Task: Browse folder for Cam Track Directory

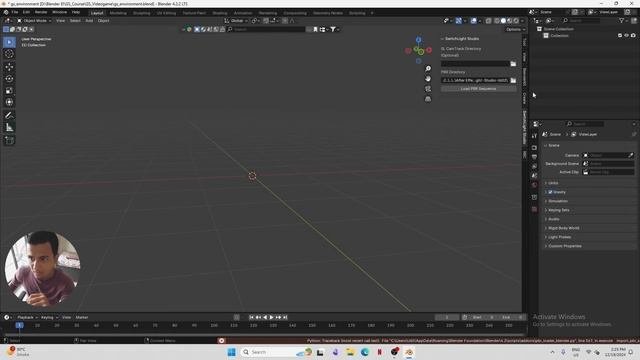Action: tap(513, 64)
